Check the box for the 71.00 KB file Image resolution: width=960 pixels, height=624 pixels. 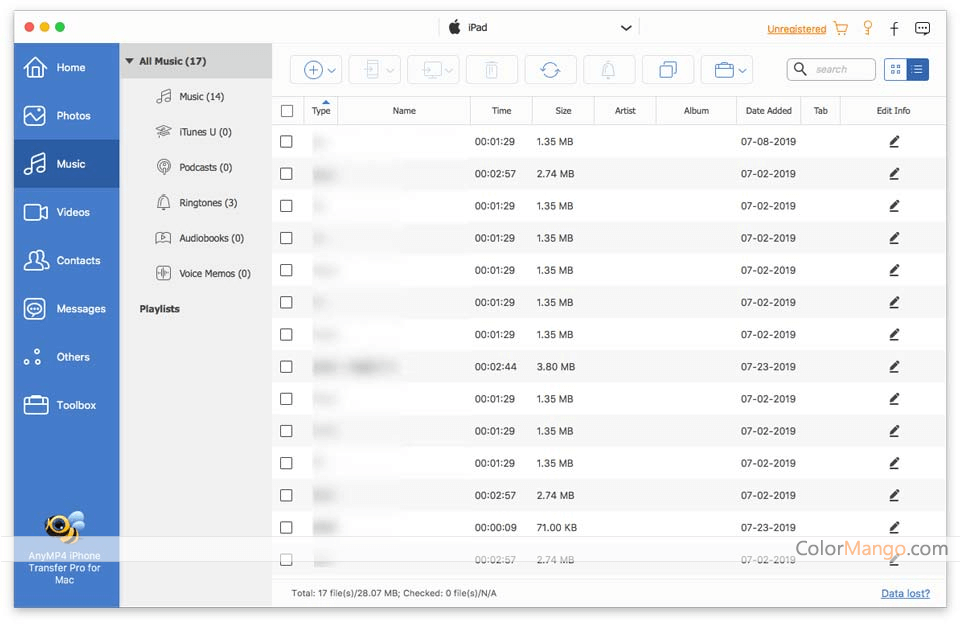287,527
